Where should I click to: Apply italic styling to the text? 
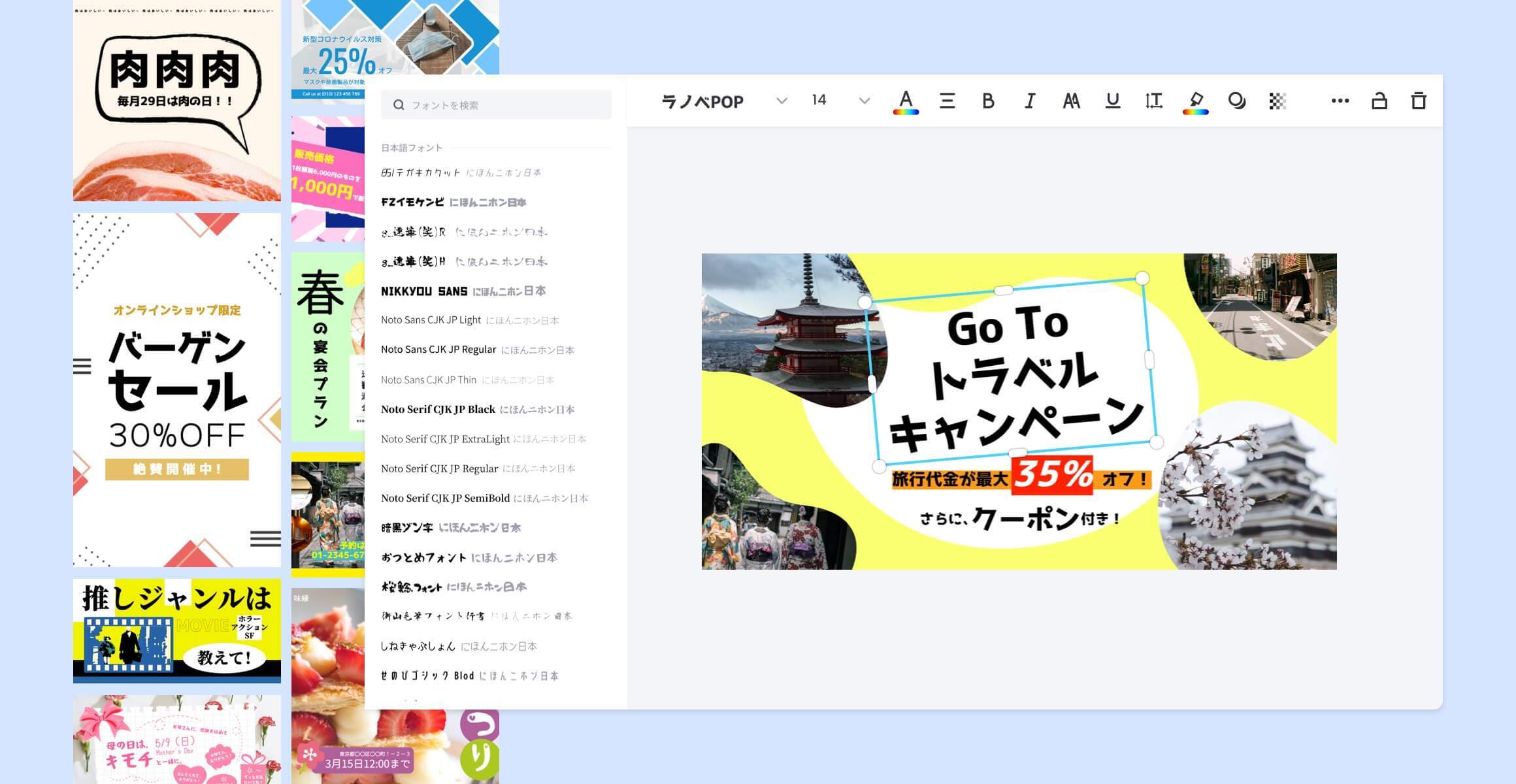[1029, 100]
